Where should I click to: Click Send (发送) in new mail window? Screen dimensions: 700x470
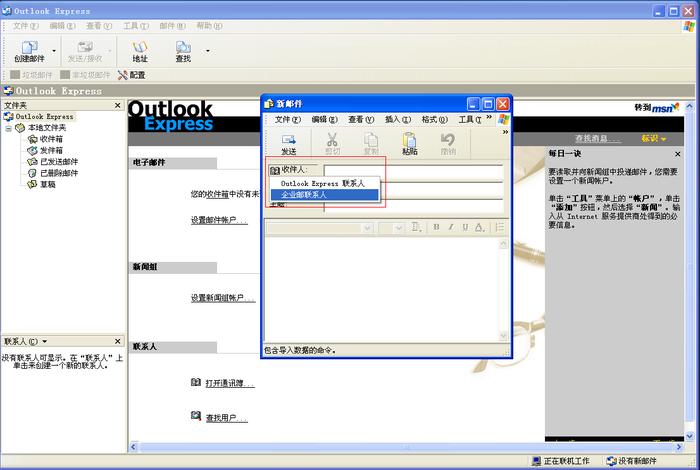(x=289, y=144)
